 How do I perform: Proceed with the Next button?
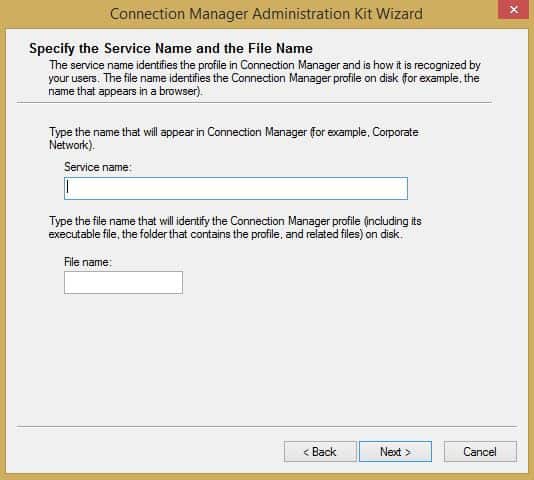395,452
